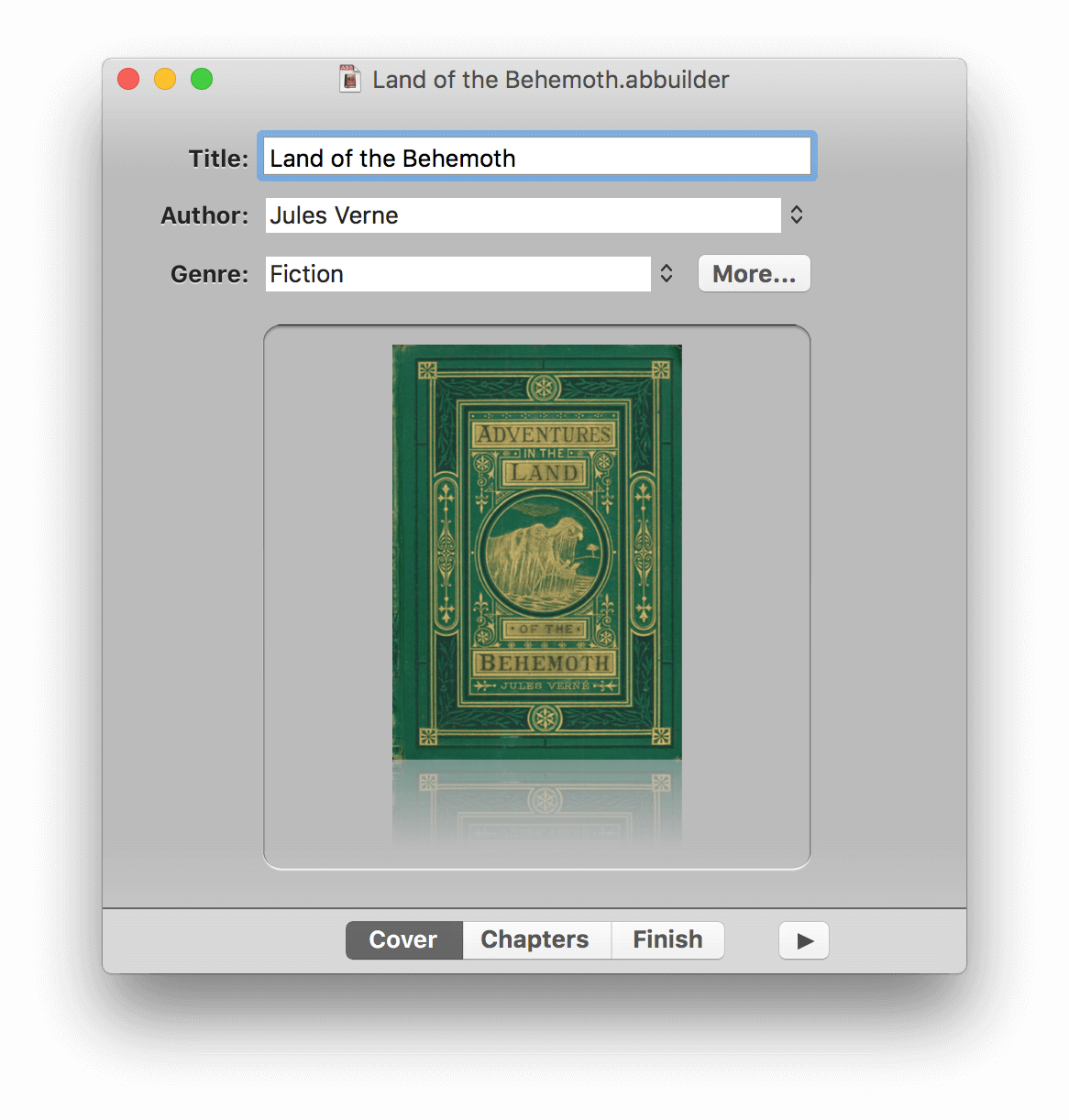Viewport: 1069px width, 1120px height.
Task: Click the Author field containing Jules Verne
Action: coord(523,215)
